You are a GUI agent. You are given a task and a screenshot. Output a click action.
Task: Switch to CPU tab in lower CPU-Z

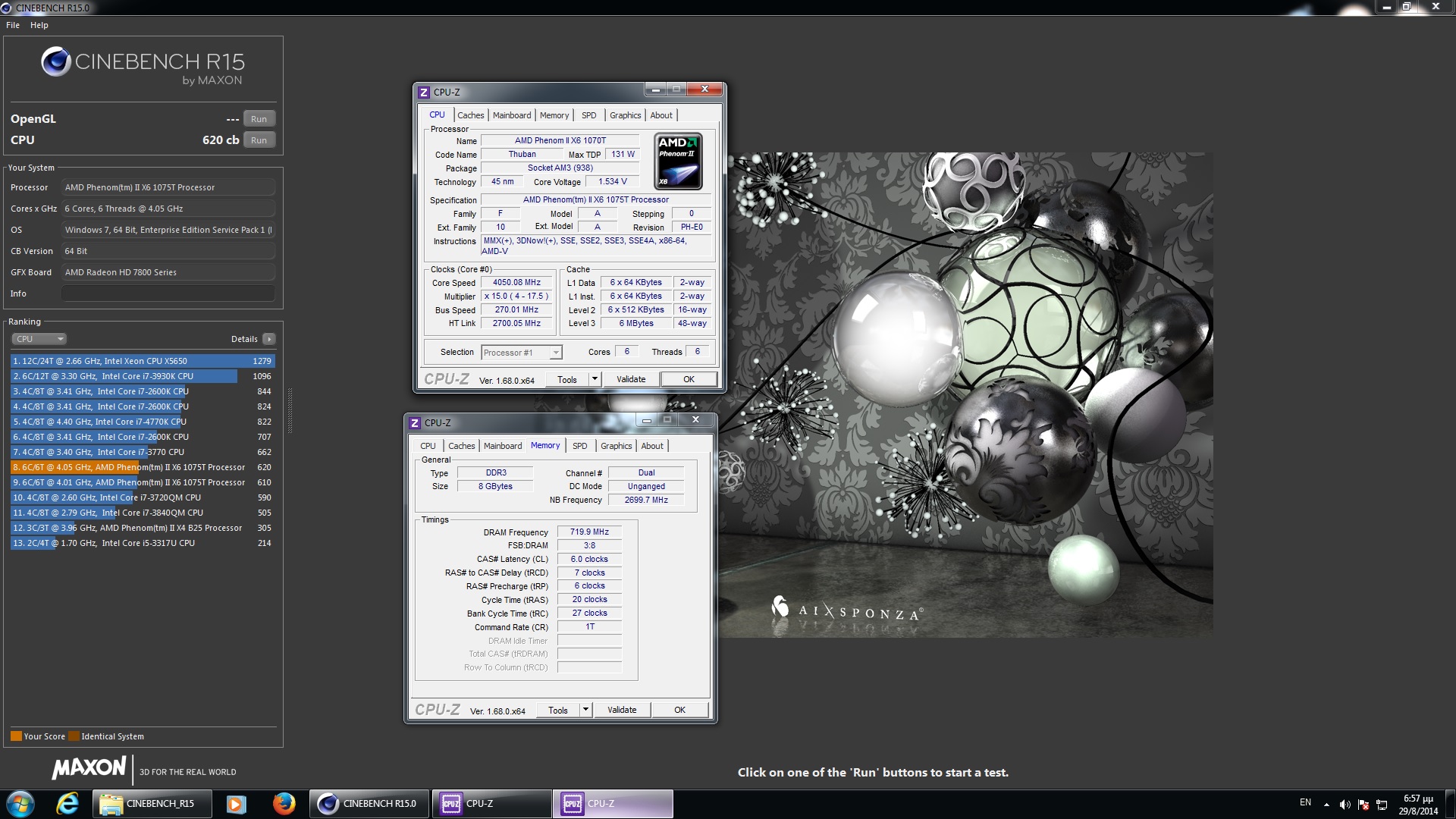[428, 446]
